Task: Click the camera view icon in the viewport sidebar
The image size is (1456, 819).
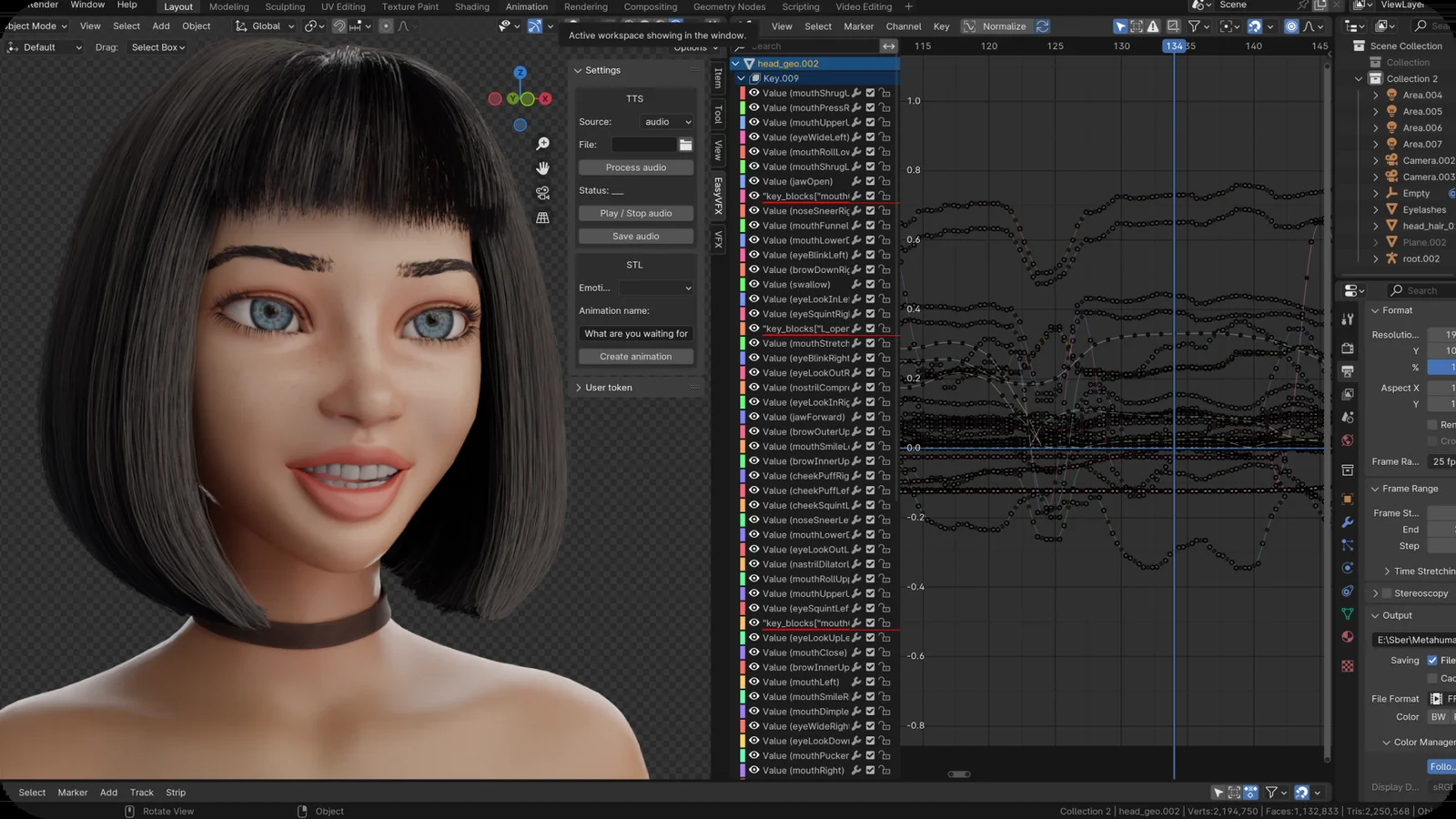Action: coord(542,192)
